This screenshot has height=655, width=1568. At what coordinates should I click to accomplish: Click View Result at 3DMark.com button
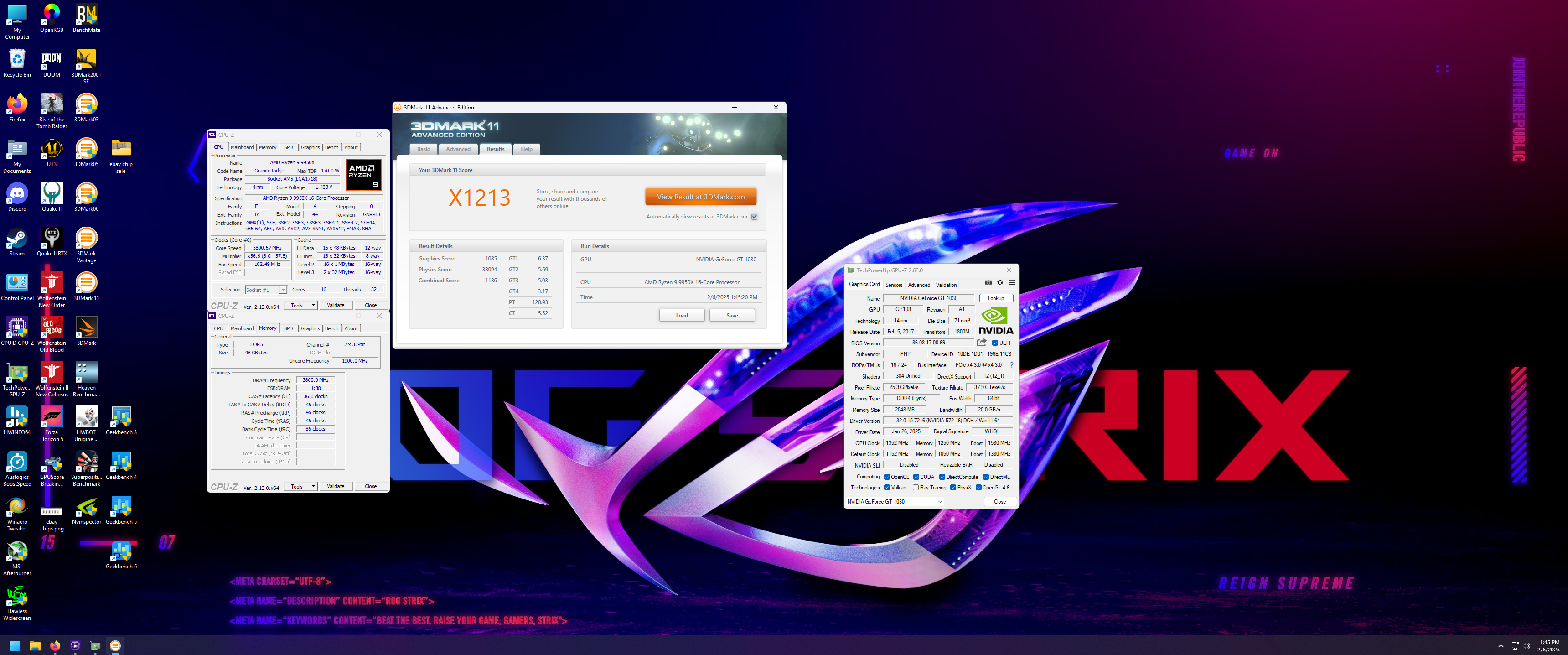click(701, 197)
